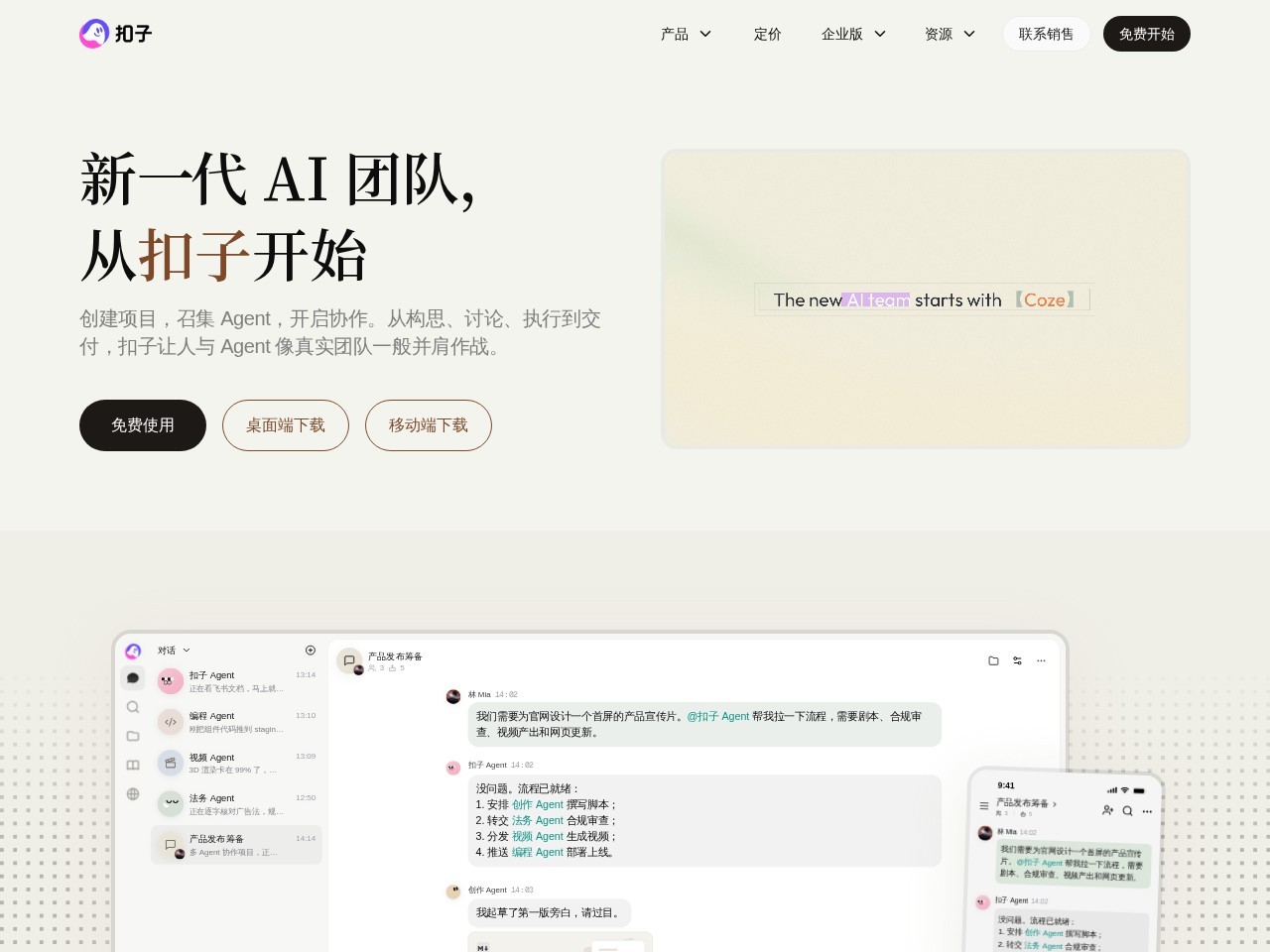The height and width of the screenshot is (952, 1270).
Task: Click the globe icon in mockup sidebar
Action: tap(133, 793)
